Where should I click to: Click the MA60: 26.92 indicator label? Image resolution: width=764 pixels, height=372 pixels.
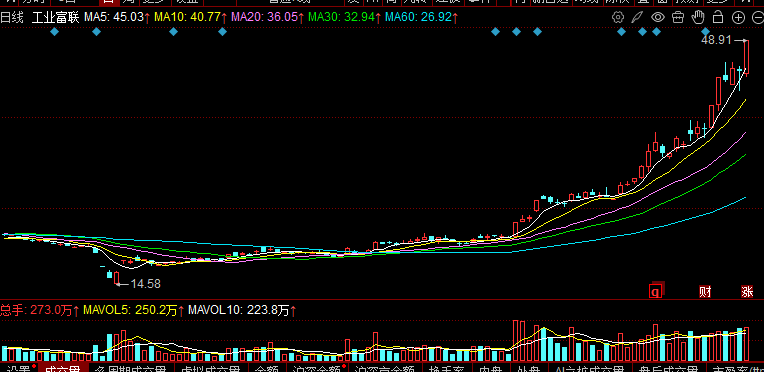[x=421, y=18]
